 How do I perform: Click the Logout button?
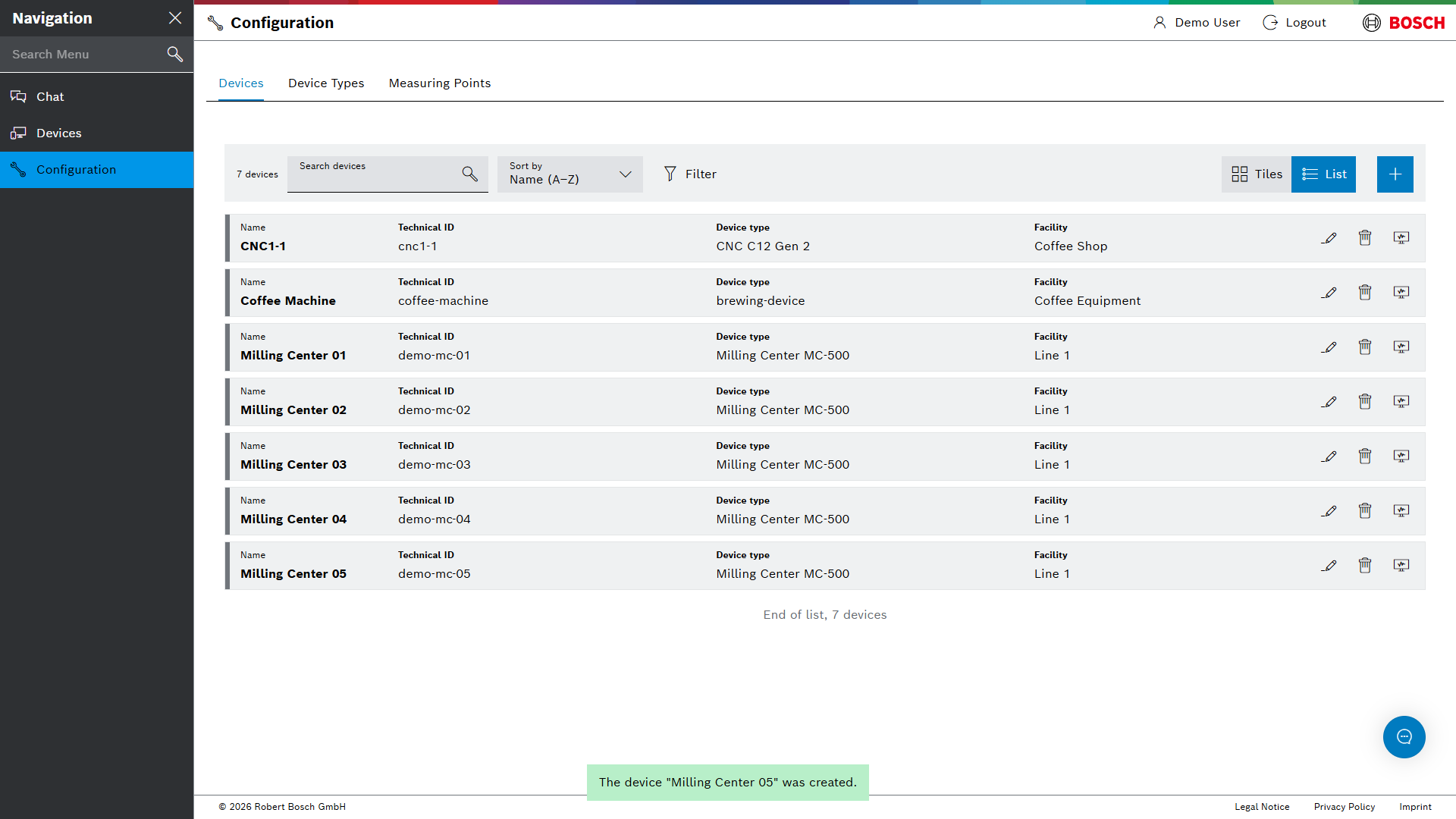tap(1294, 23)
